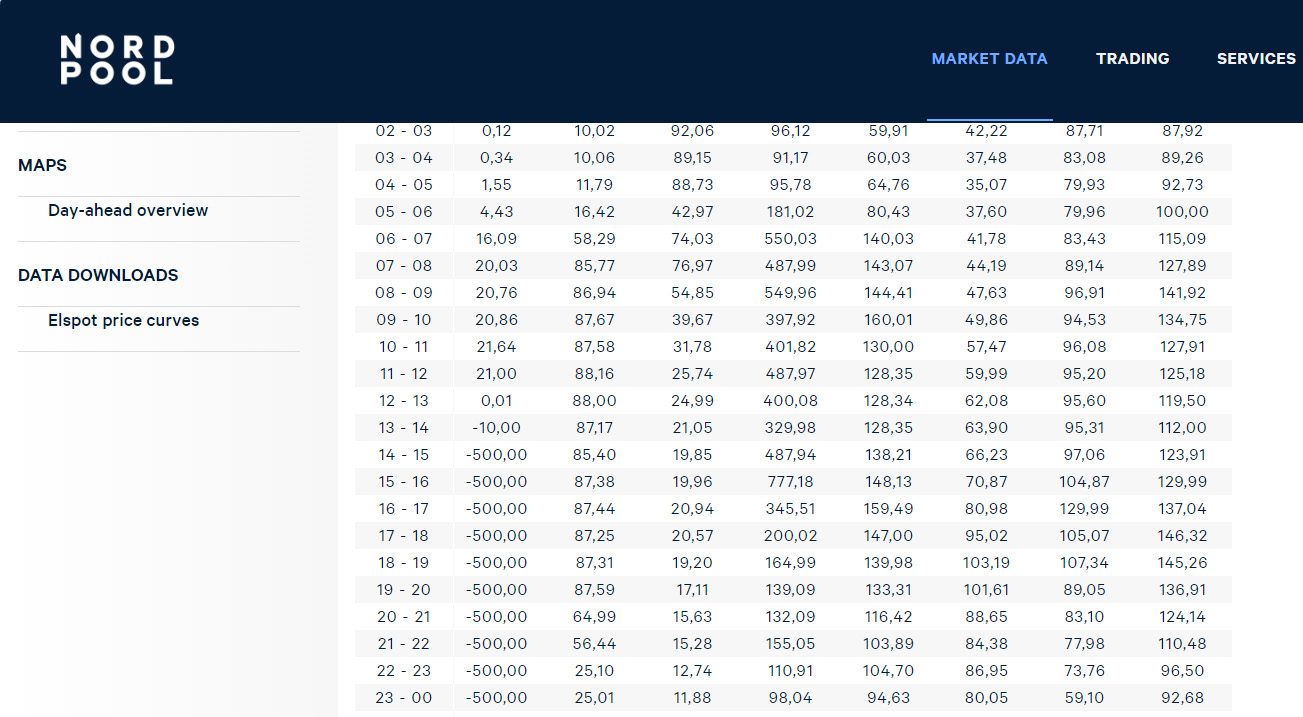Select the 550,03 price cell
The width and height of the screenshot is (1303, 717).
792,239
